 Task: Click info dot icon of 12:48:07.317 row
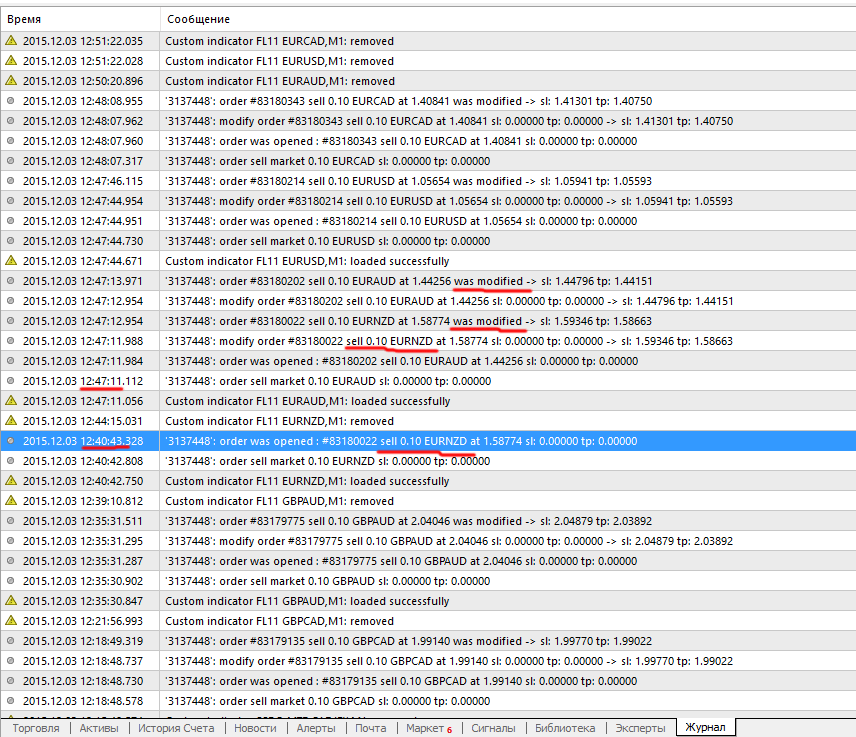click(10, 161)
